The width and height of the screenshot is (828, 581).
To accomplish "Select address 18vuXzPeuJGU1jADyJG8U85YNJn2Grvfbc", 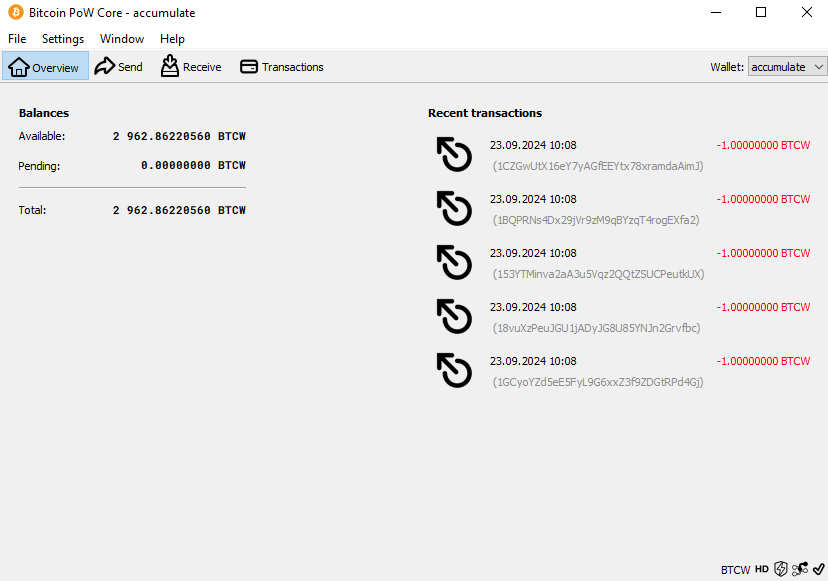I will pos(596,328).
